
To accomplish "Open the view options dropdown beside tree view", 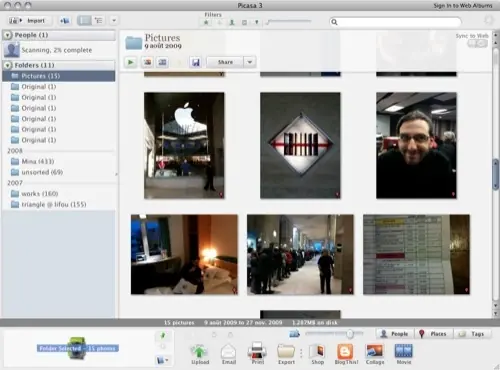I will pos(114,21).
